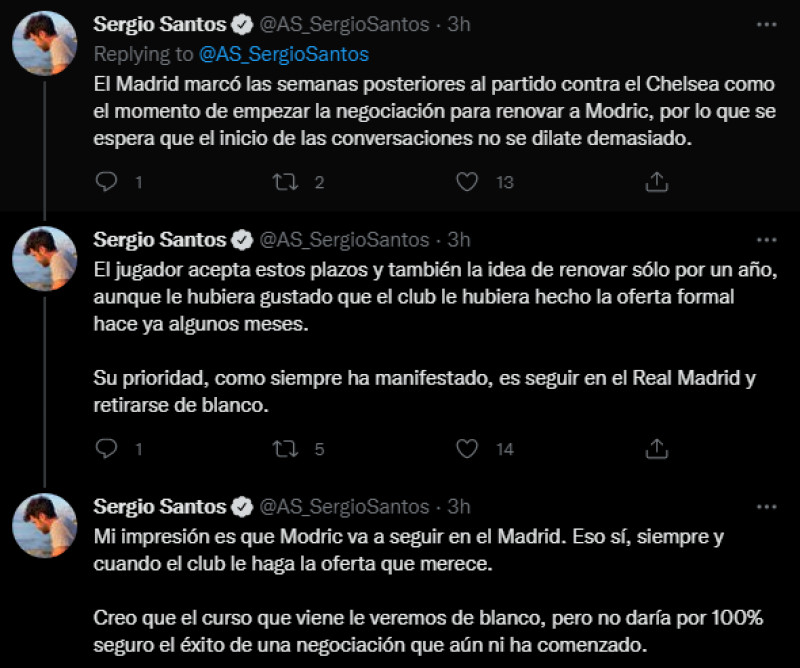
Task: Open Sergio Santos name on the third tweet
Action: (159, 507)
